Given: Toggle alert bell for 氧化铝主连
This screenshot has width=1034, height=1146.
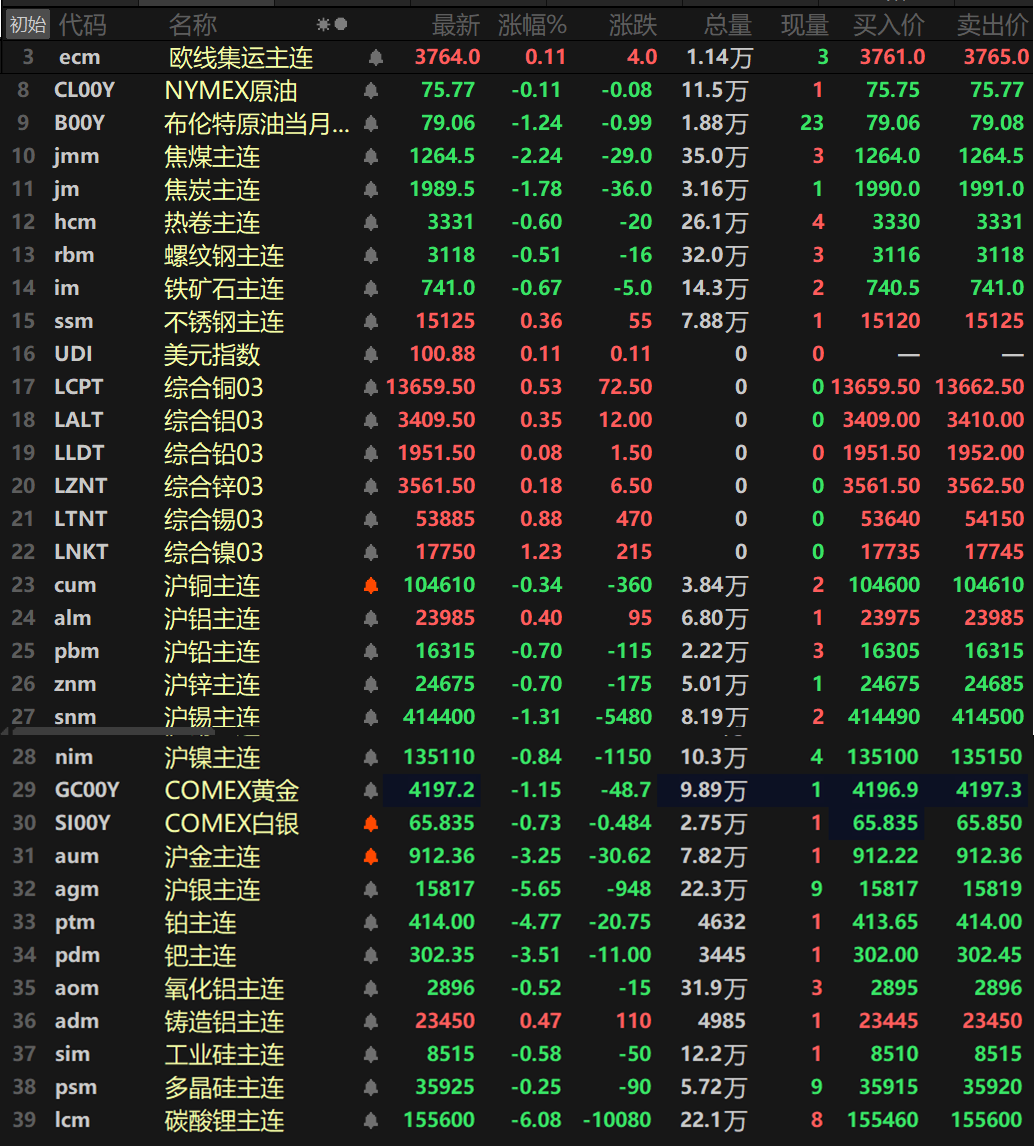Looking at the screenshot, I should click(371, 988).
